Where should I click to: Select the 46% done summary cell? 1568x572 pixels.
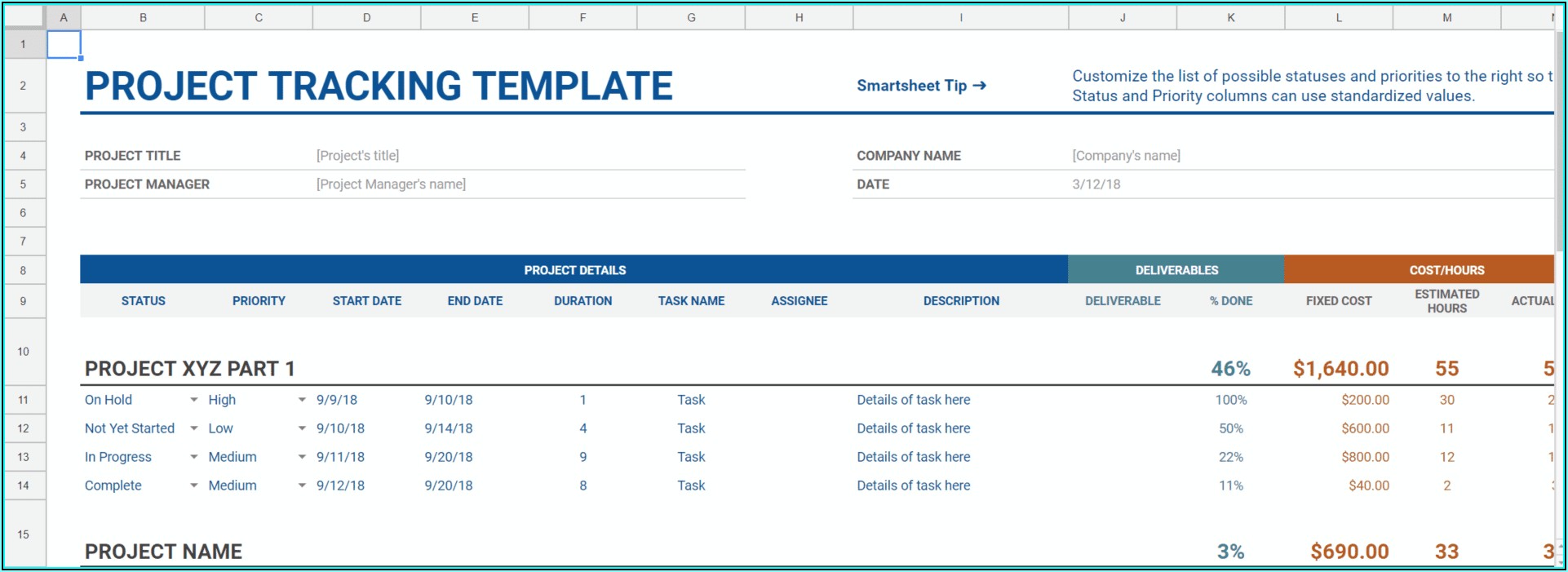point(1230,369)
